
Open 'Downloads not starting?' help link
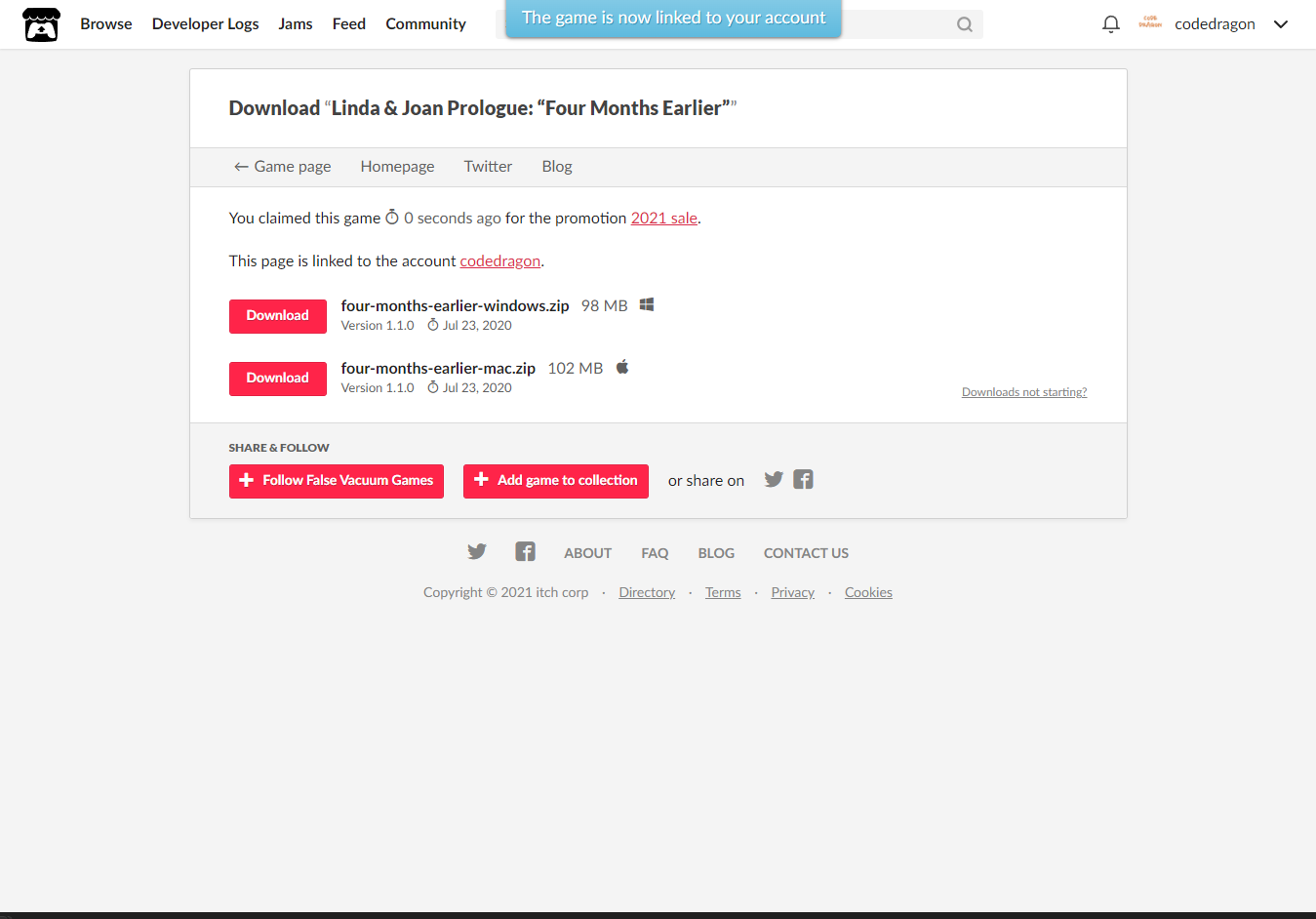point(1024,392)
